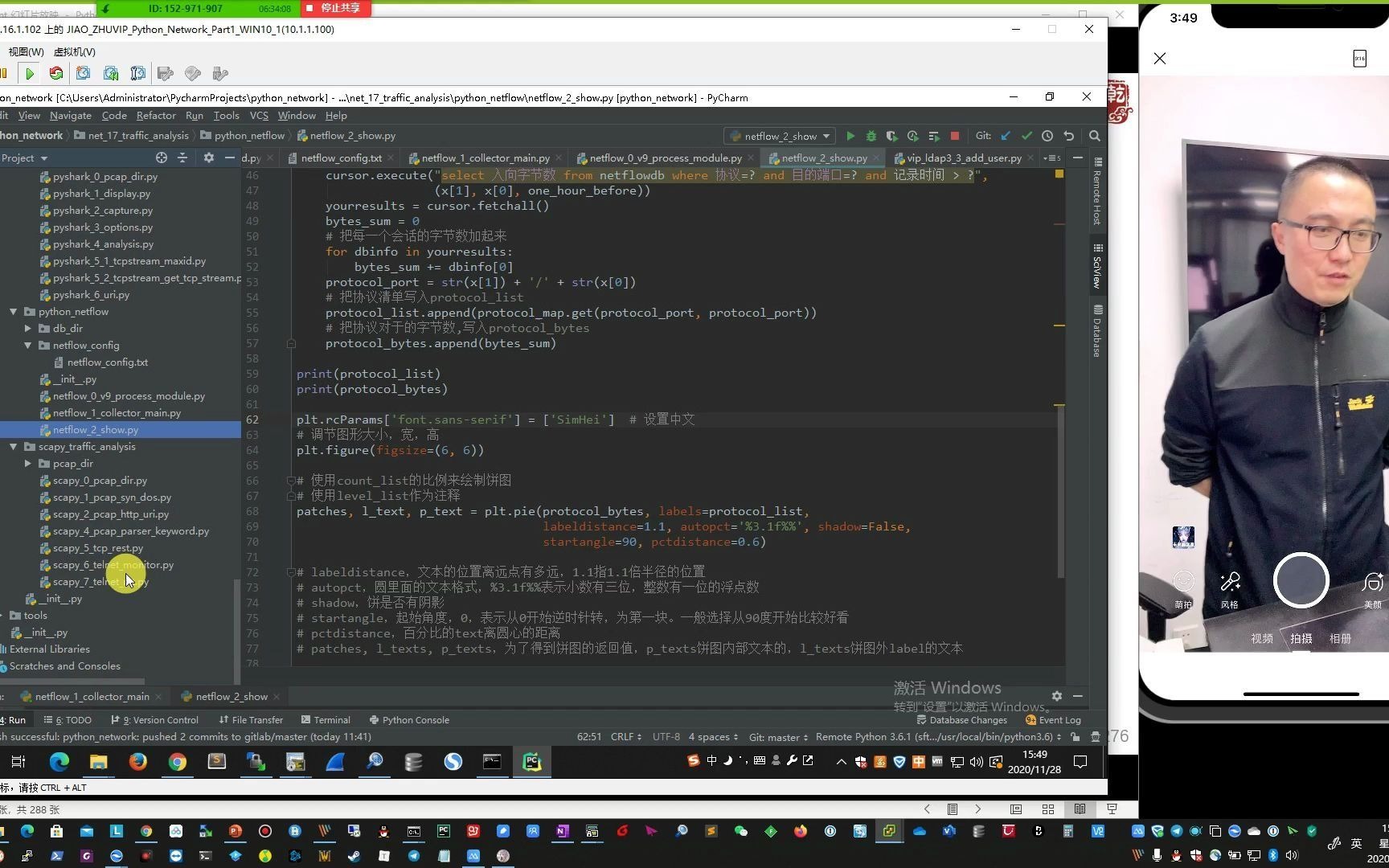
Task: Expand the db_dir folder
Action: (29, 328)
